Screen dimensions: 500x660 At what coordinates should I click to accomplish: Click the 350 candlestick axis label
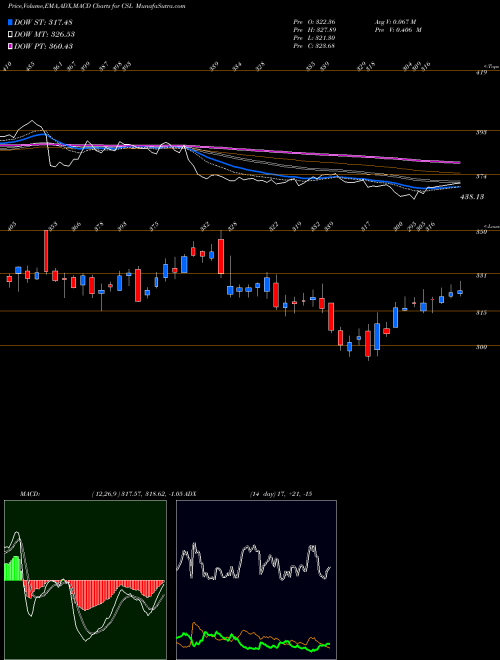click(x=482, y=232)
